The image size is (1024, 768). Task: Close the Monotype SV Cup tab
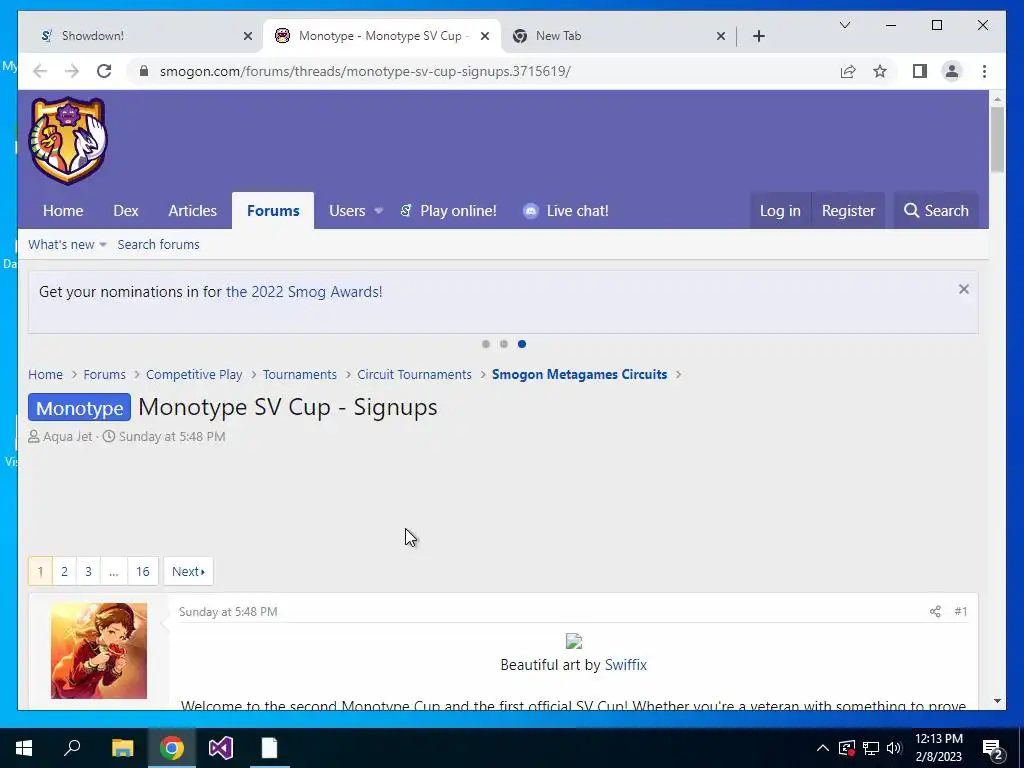(485, 36)
